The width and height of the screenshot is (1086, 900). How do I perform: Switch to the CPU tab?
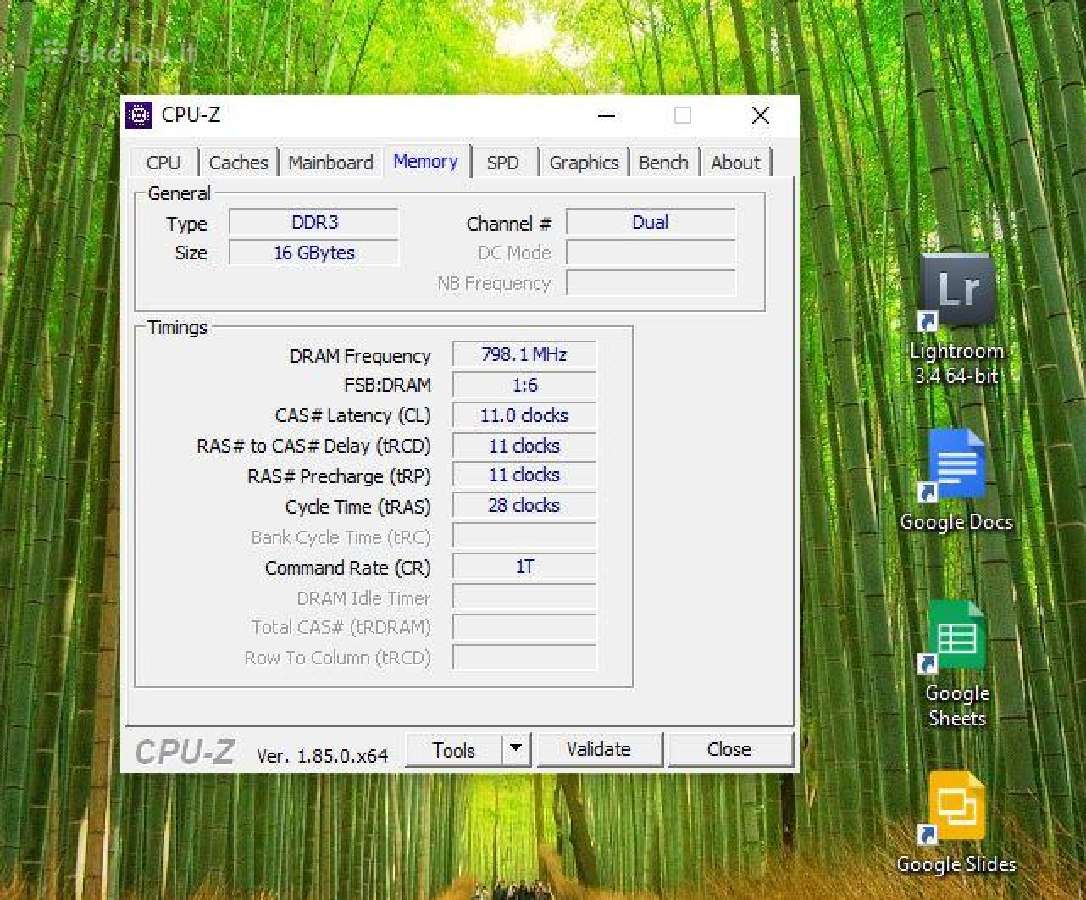163,163
